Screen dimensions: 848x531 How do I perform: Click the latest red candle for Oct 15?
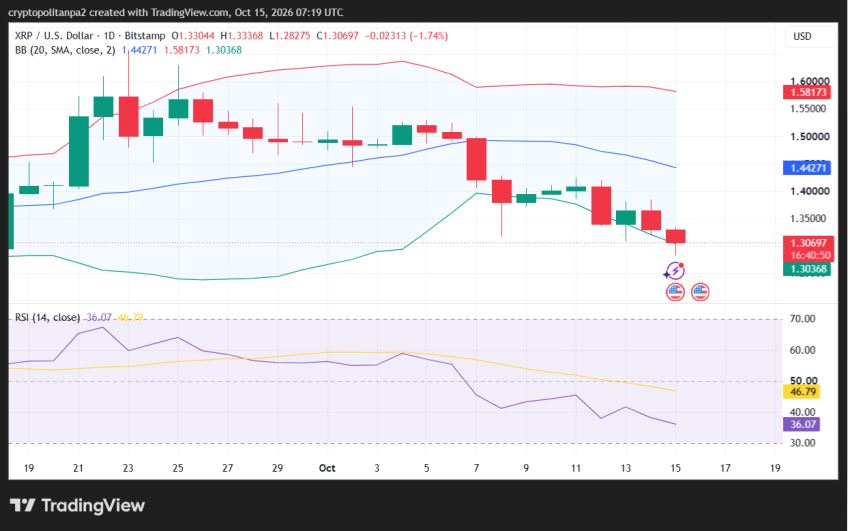675,236
